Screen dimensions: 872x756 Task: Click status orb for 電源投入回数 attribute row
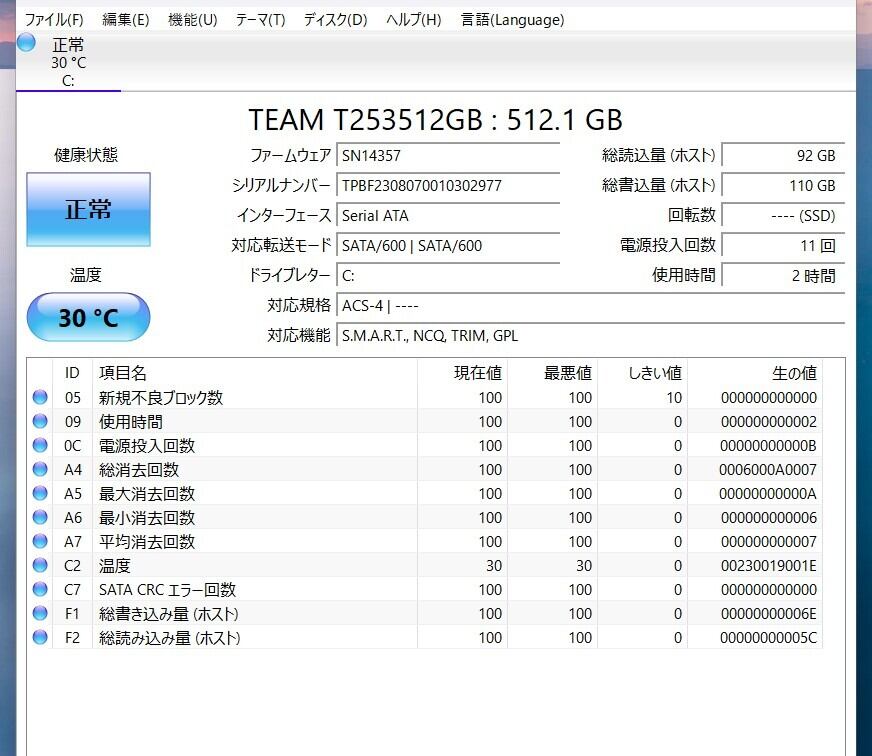(x=40, y=445)
